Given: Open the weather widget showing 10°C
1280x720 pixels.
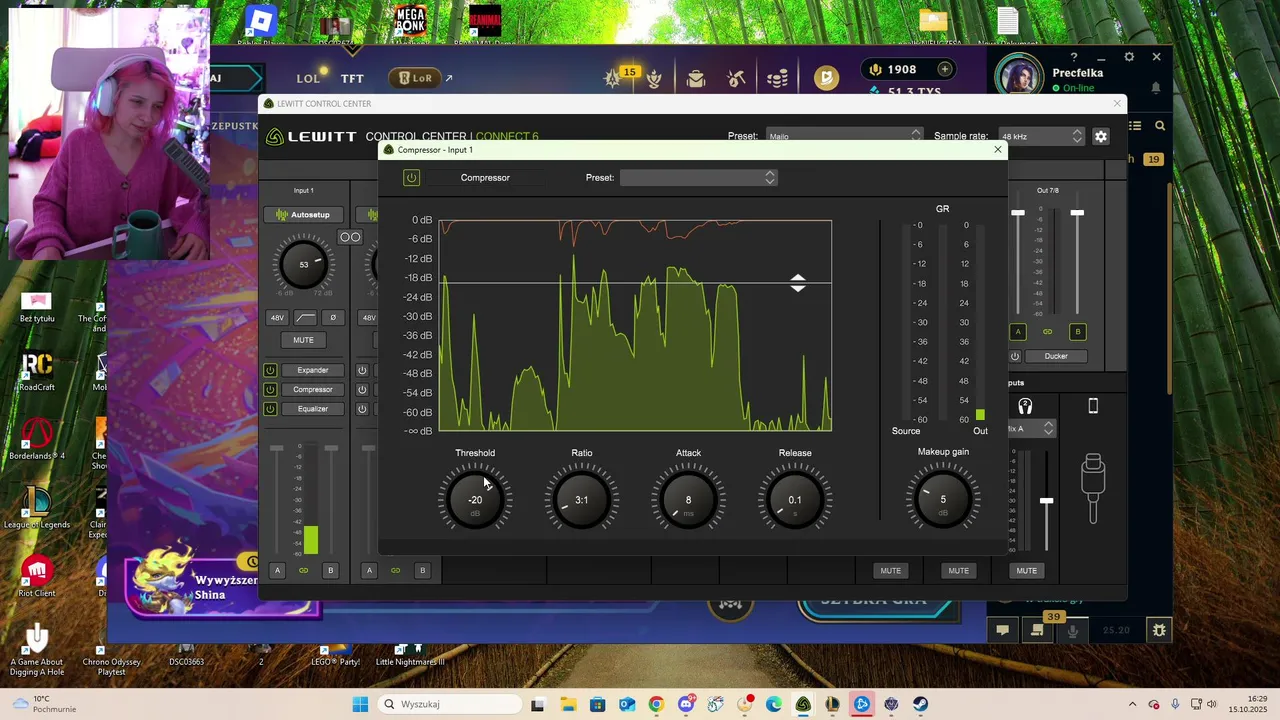Looking at the screenshot, I should 44,704.
